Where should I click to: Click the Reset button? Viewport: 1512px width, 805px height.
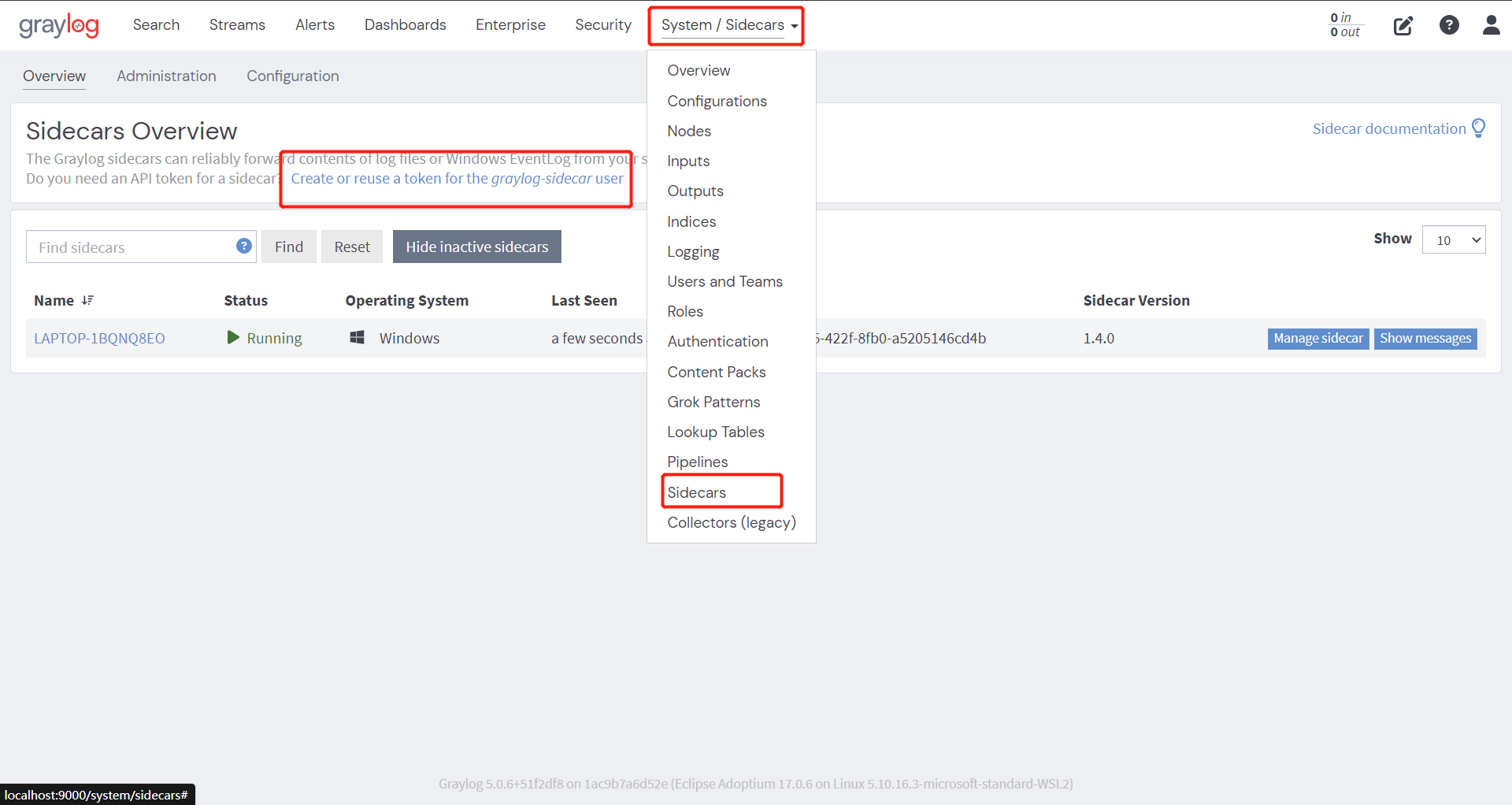(352, 247)
